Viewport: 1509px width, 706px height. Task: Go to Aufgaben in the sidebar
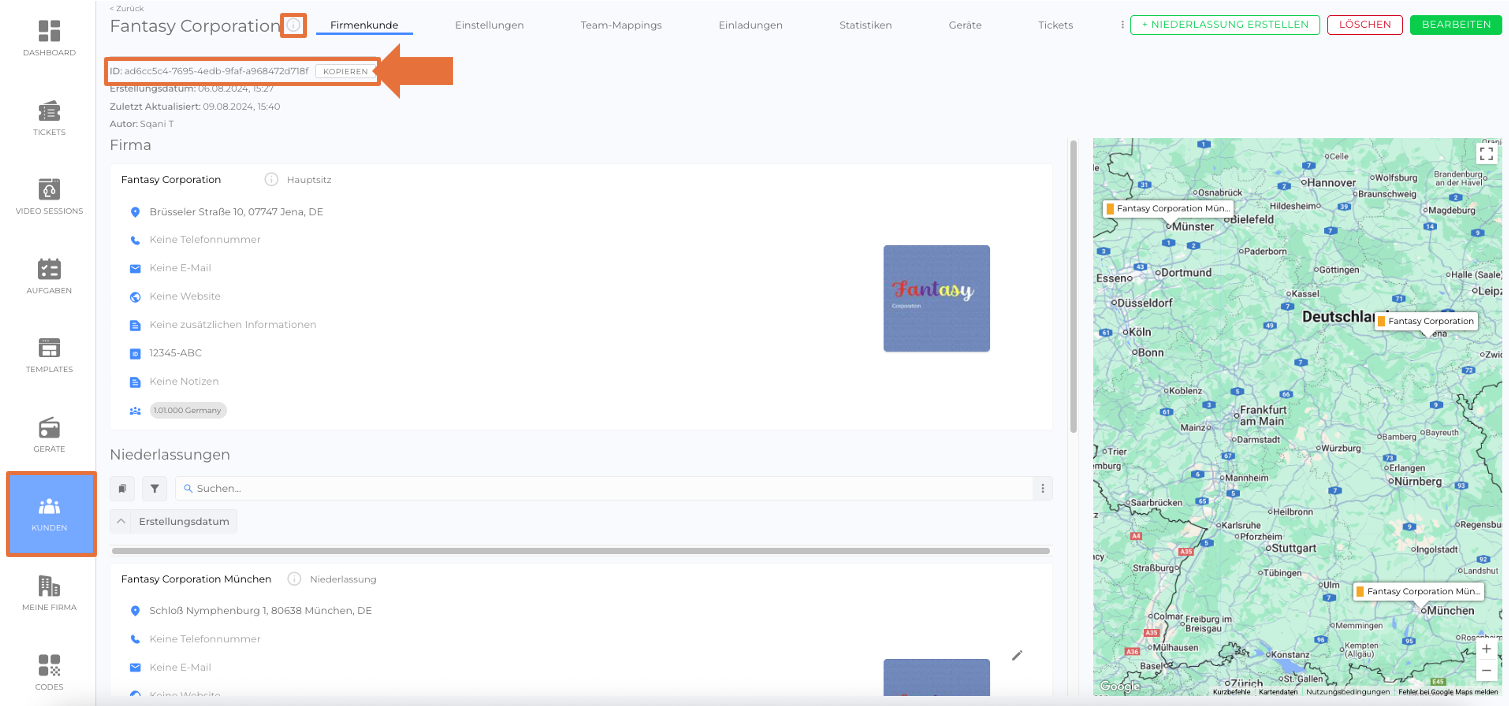coord(49,275)
